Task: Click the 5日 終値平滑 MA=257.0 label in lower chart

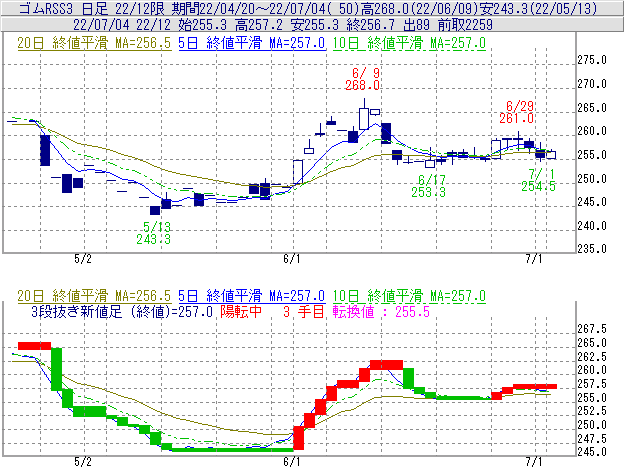Action: (x=252, y=296)
